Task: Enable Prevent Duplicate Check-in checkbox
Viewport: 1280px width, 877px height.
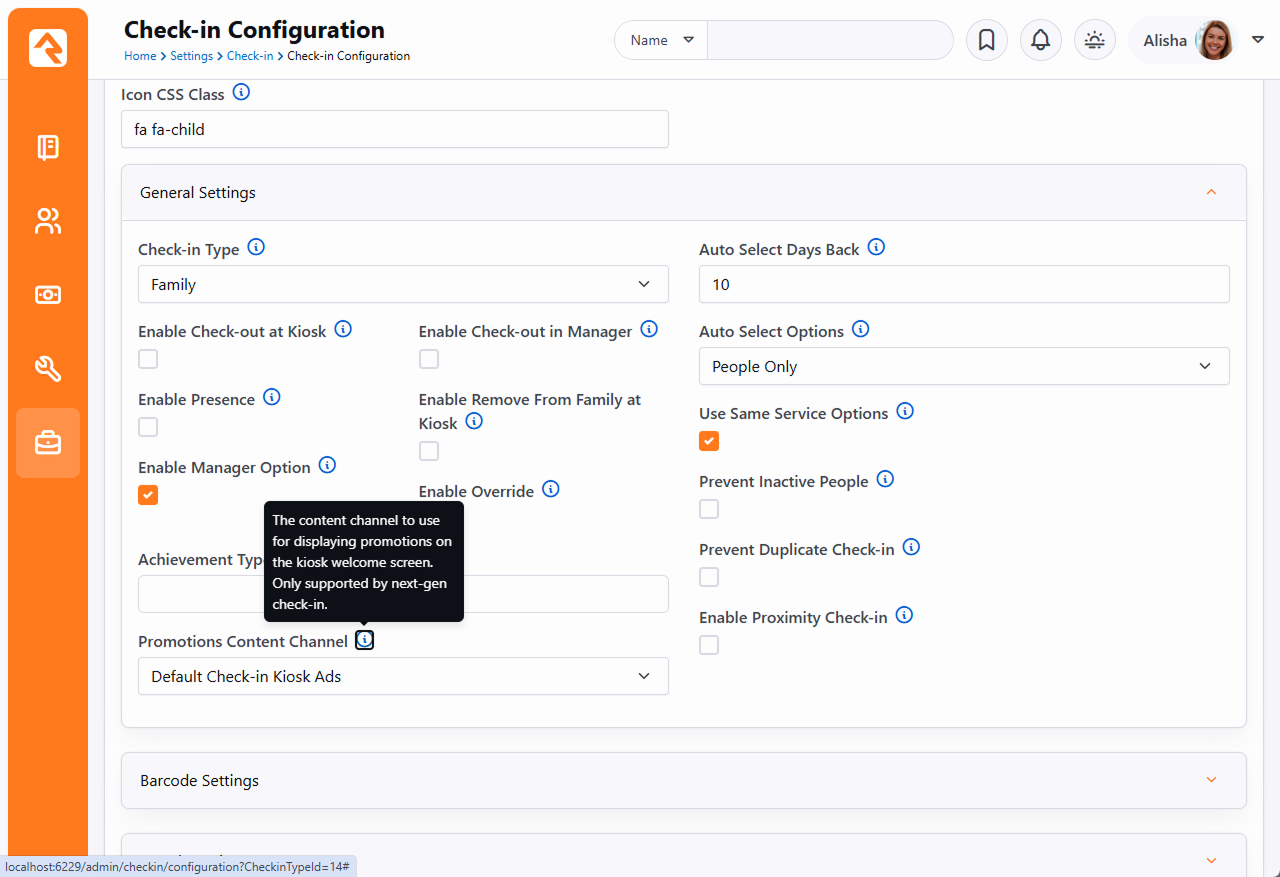Action: point(709,577)
